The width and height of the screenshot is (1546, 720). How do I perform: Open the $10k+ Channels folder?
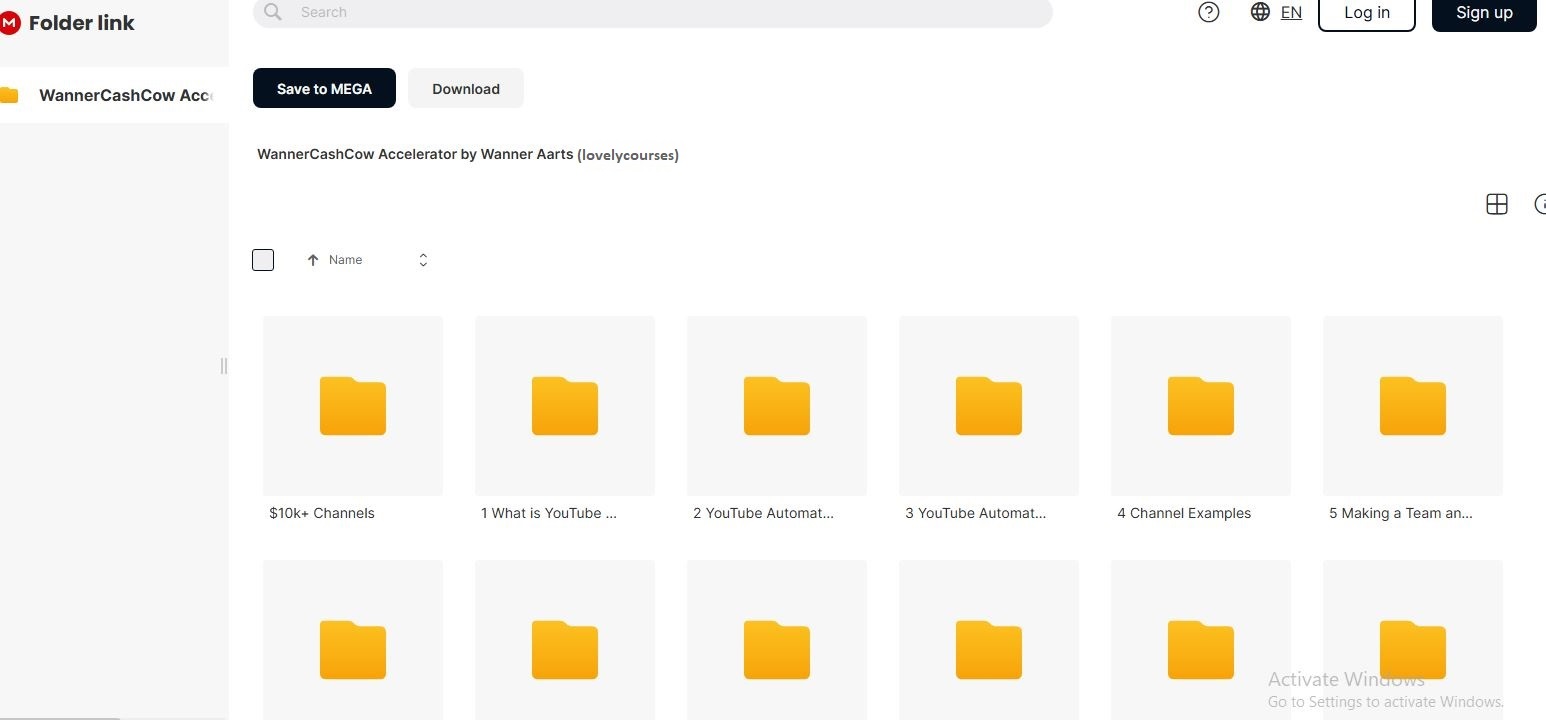[352, 406]
